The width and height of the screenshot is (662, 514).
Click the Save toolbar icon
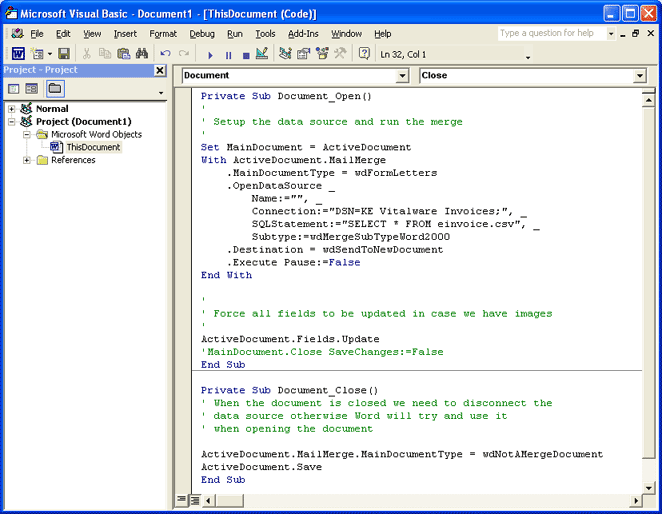pos(64,54)
